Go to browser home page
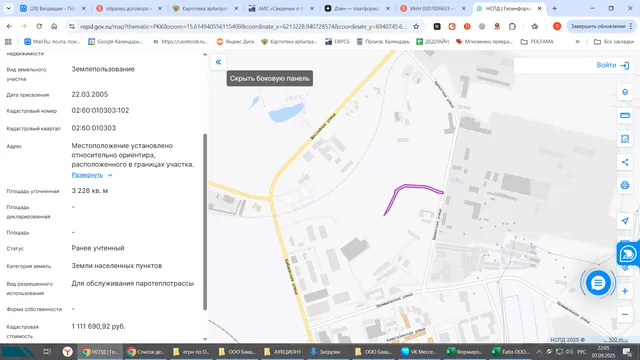Image resolution: width=640 pixels, height=360 pixels. (54, 26)
